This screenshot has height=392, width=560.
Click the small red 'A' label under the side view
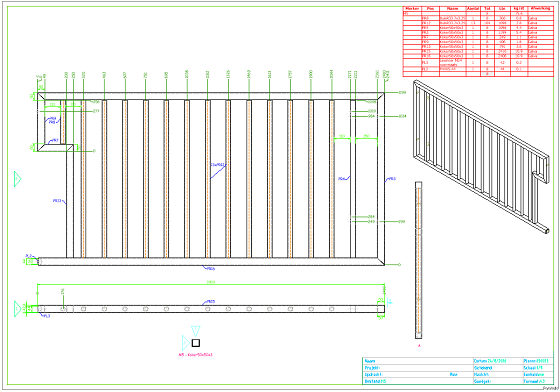(419, 346)
